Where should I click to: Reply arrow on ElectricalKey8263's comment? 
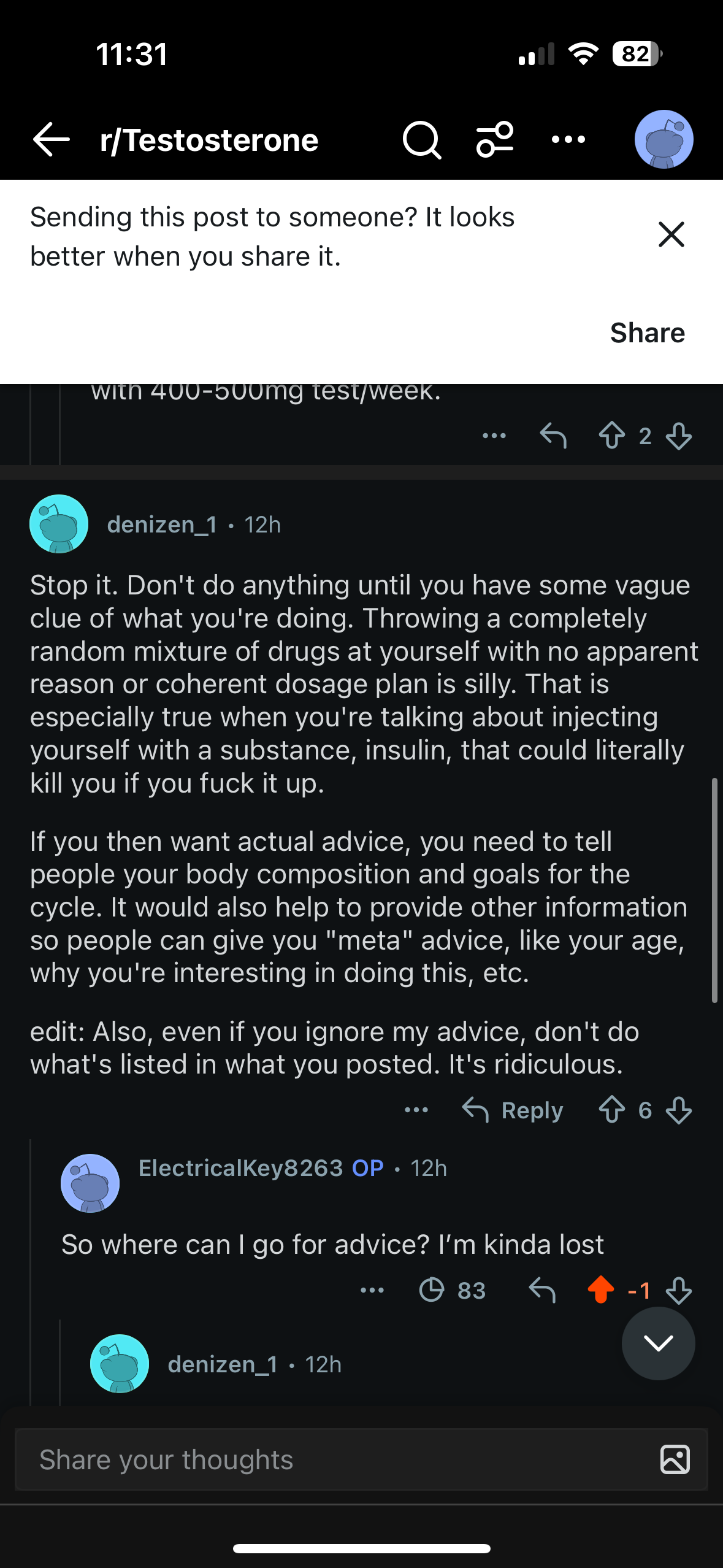[542, 1290]
